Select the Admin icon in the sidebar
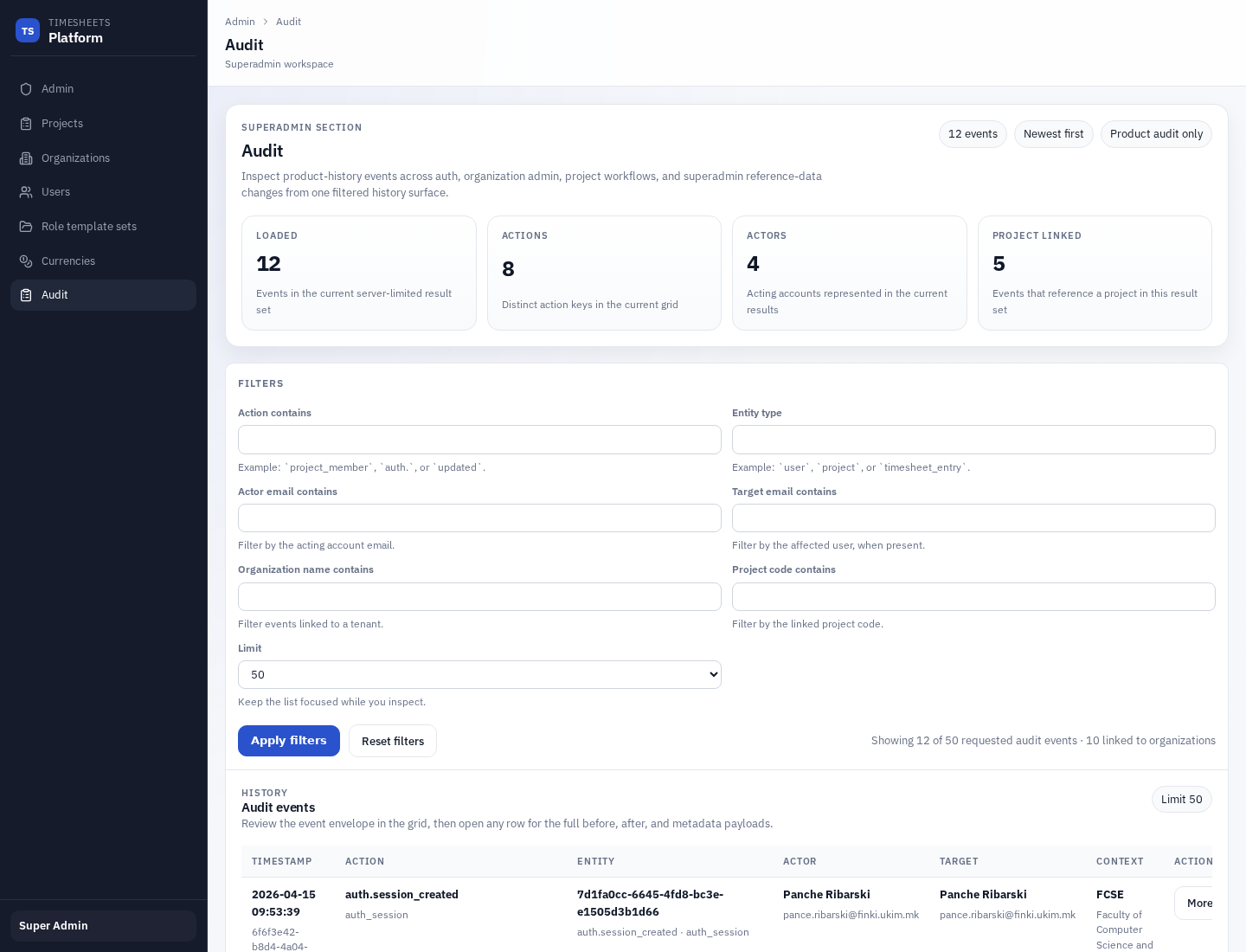The height and width of the screenshot is (952, 1246). click(x=27, y=88)
